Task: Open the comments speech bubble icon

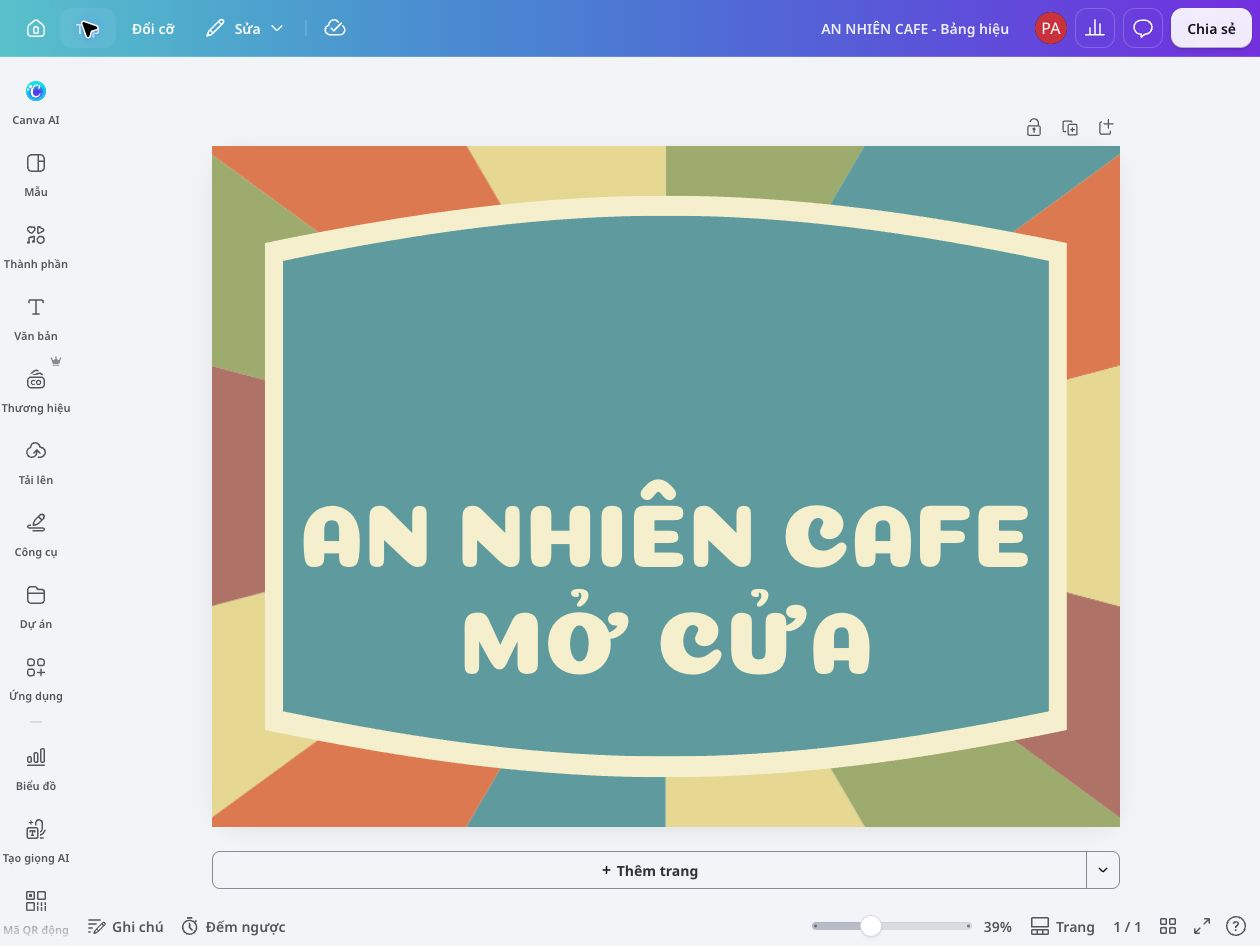Action: (1143, 28)
